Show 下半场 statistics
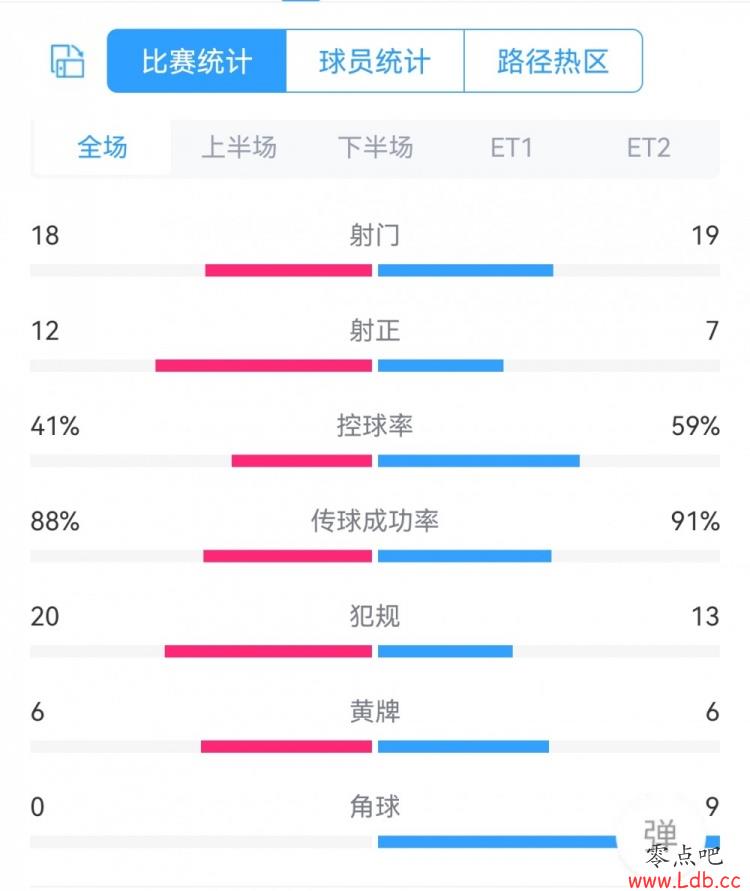The height and width of the screenshot is (891, 750). pos(376,148)
